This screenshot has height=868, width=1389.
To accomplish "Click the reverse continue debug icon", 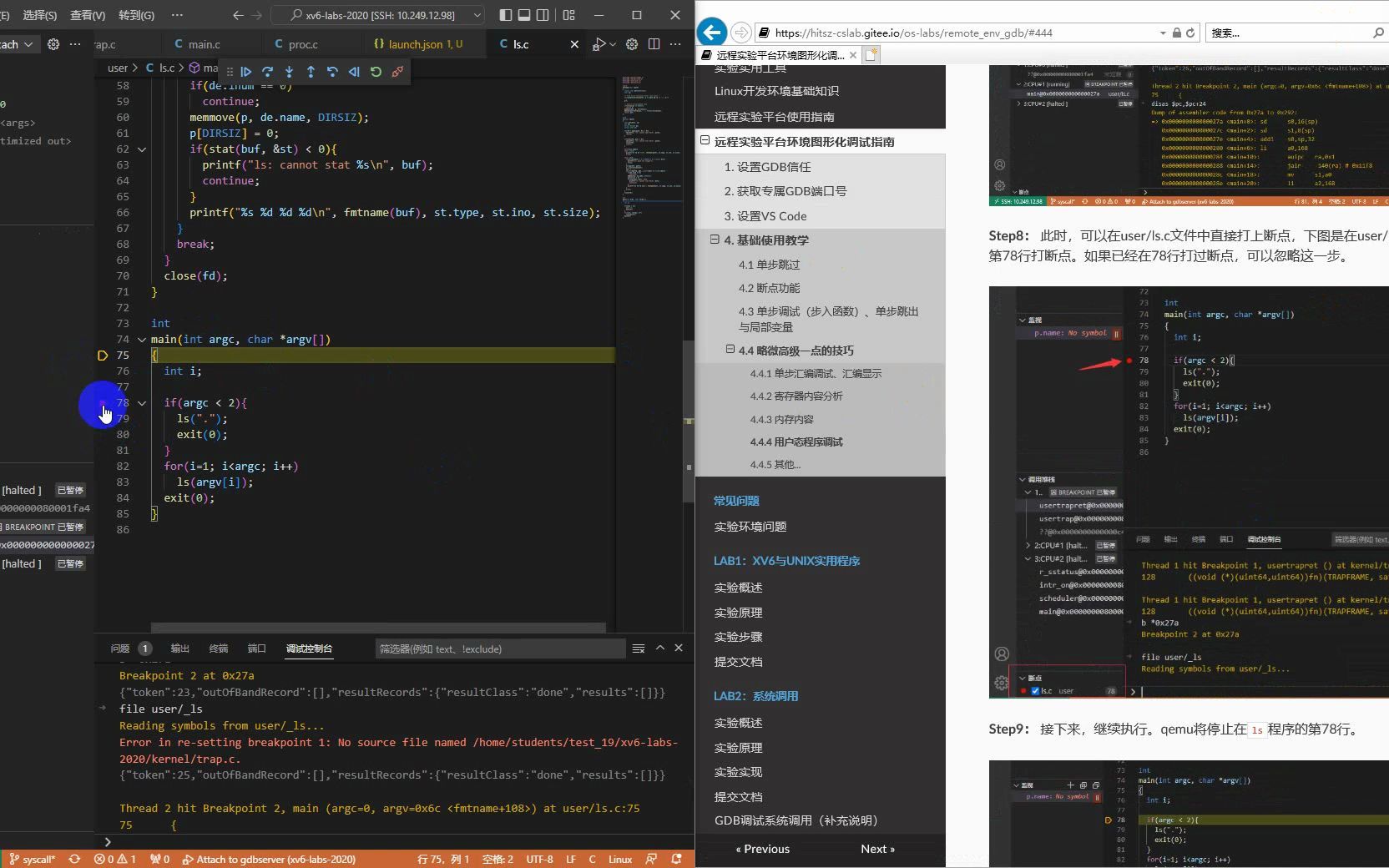I will click(354, 72).
